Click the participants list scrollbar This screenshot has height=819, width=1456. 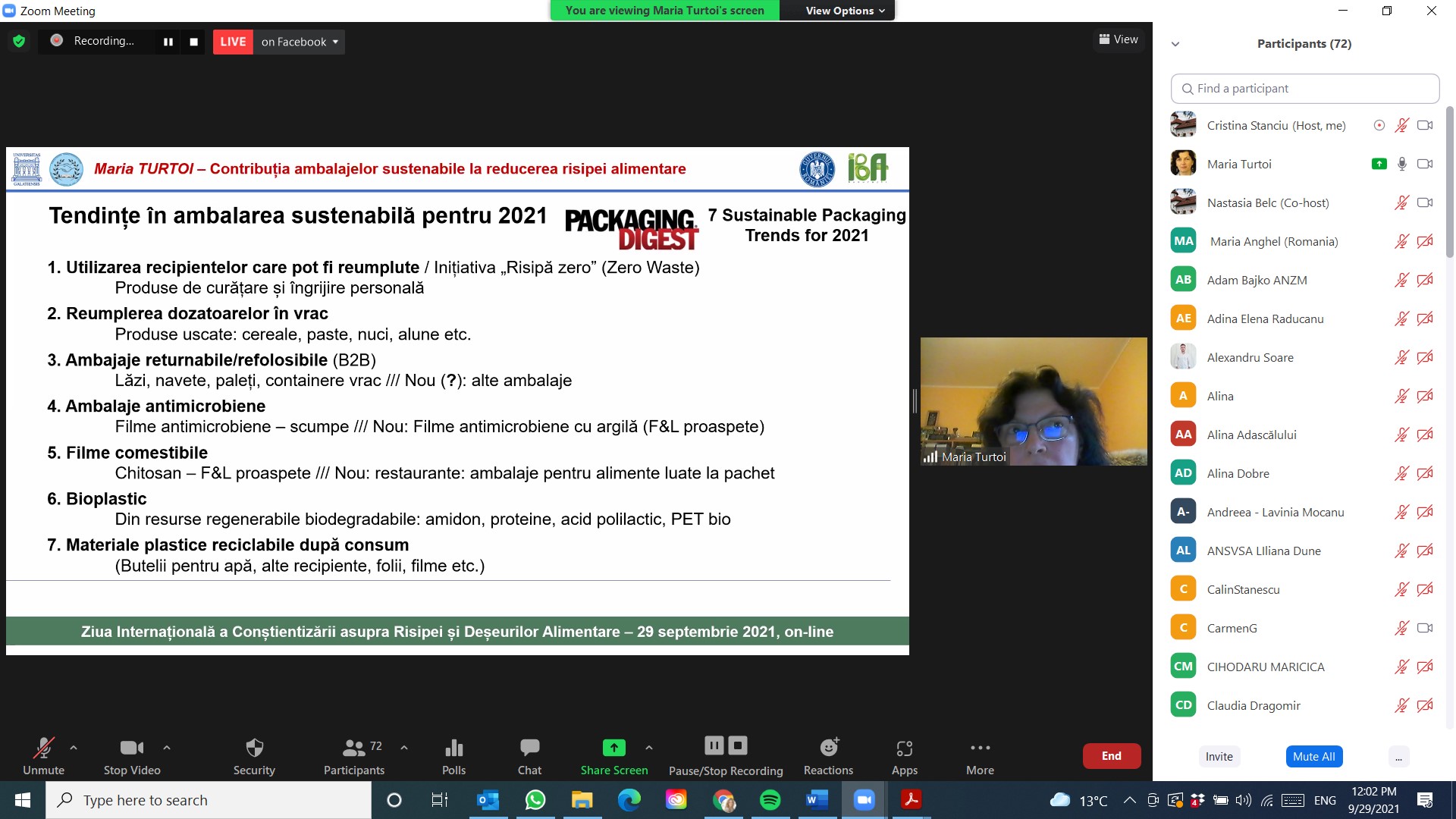[x=1449, y=182]
